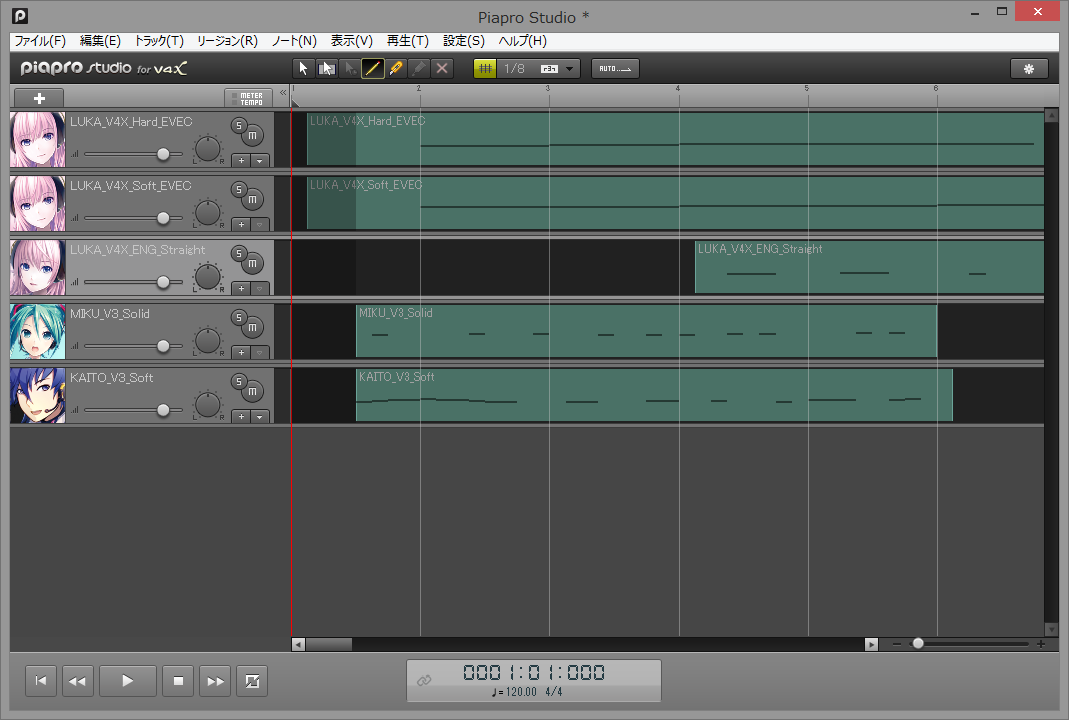Viewport: 1069px width, 720px height.
Task: Click plus button on LUKA_V4X_ENG_Straight track
Action: coord(241,289)
